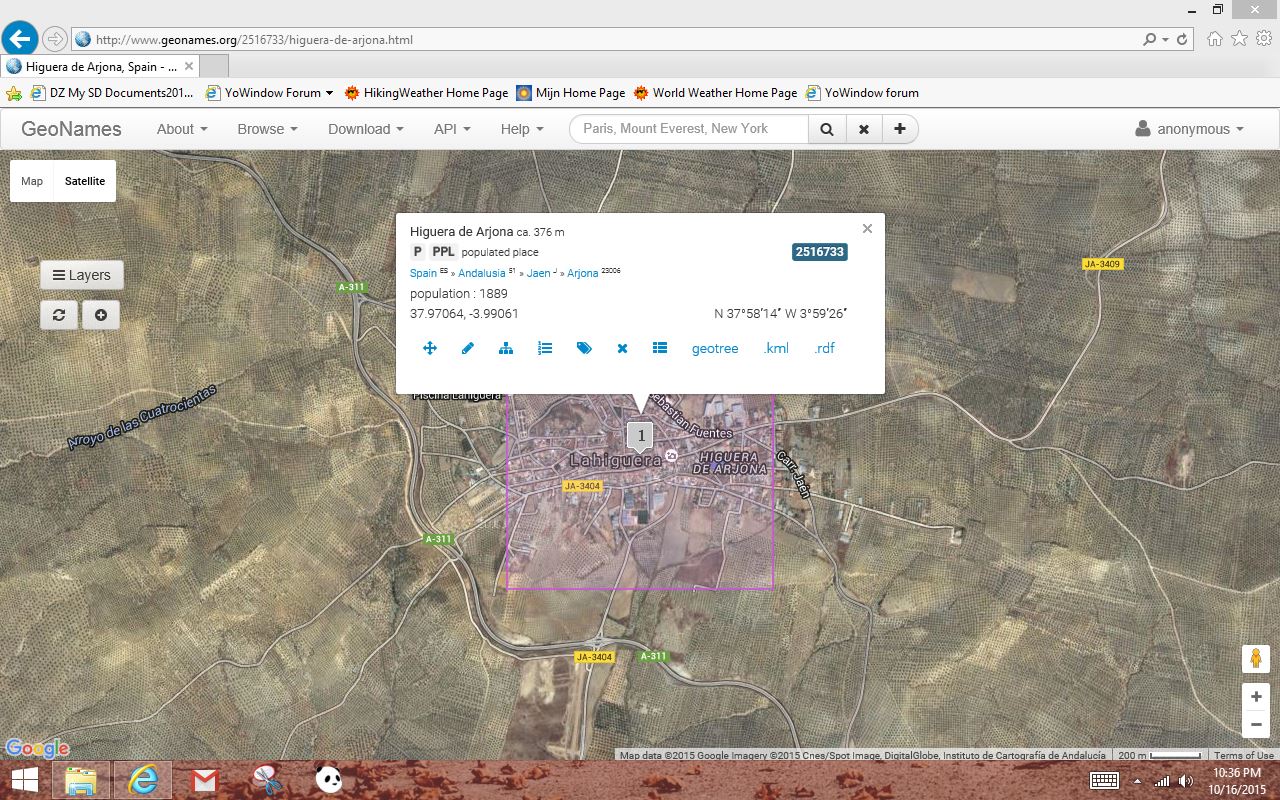The image size is (1280, 800).
Task: Click the numbered list icon in popup
Action: (545, 348)
